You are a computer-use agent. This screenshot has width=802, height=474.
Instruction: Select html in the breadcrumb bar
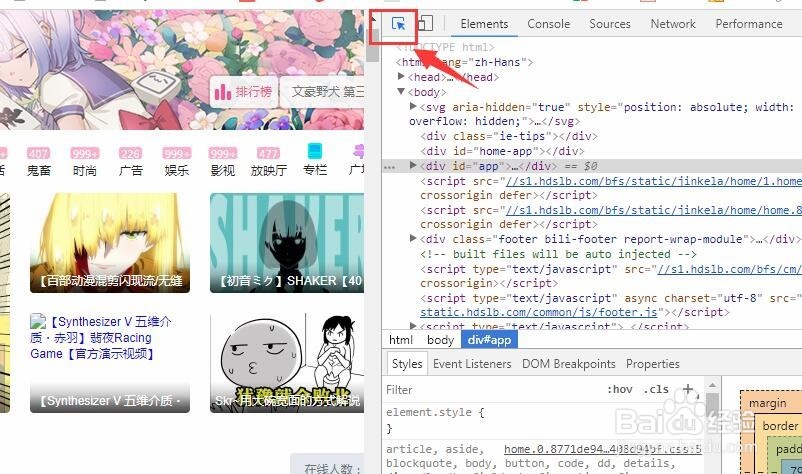(x=400, y=340)
